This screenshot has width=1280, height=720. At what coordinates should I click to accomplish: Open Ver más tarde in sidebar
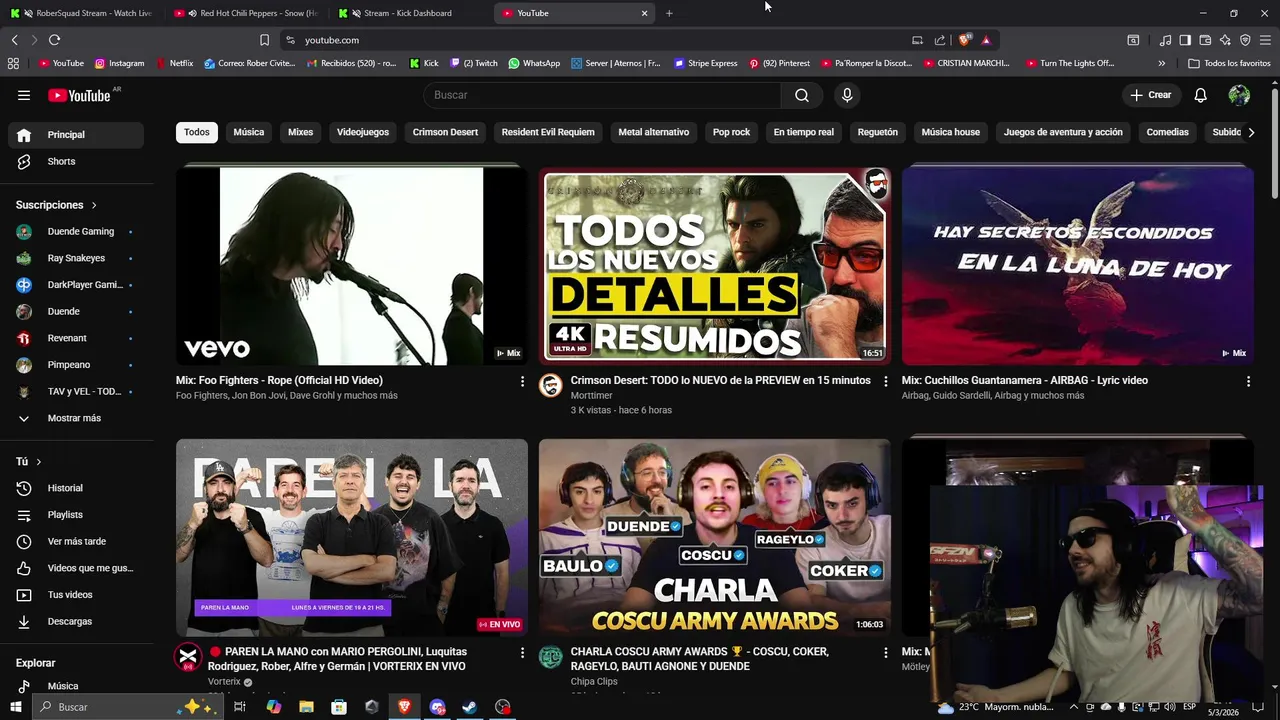click(x=76, y=541)
